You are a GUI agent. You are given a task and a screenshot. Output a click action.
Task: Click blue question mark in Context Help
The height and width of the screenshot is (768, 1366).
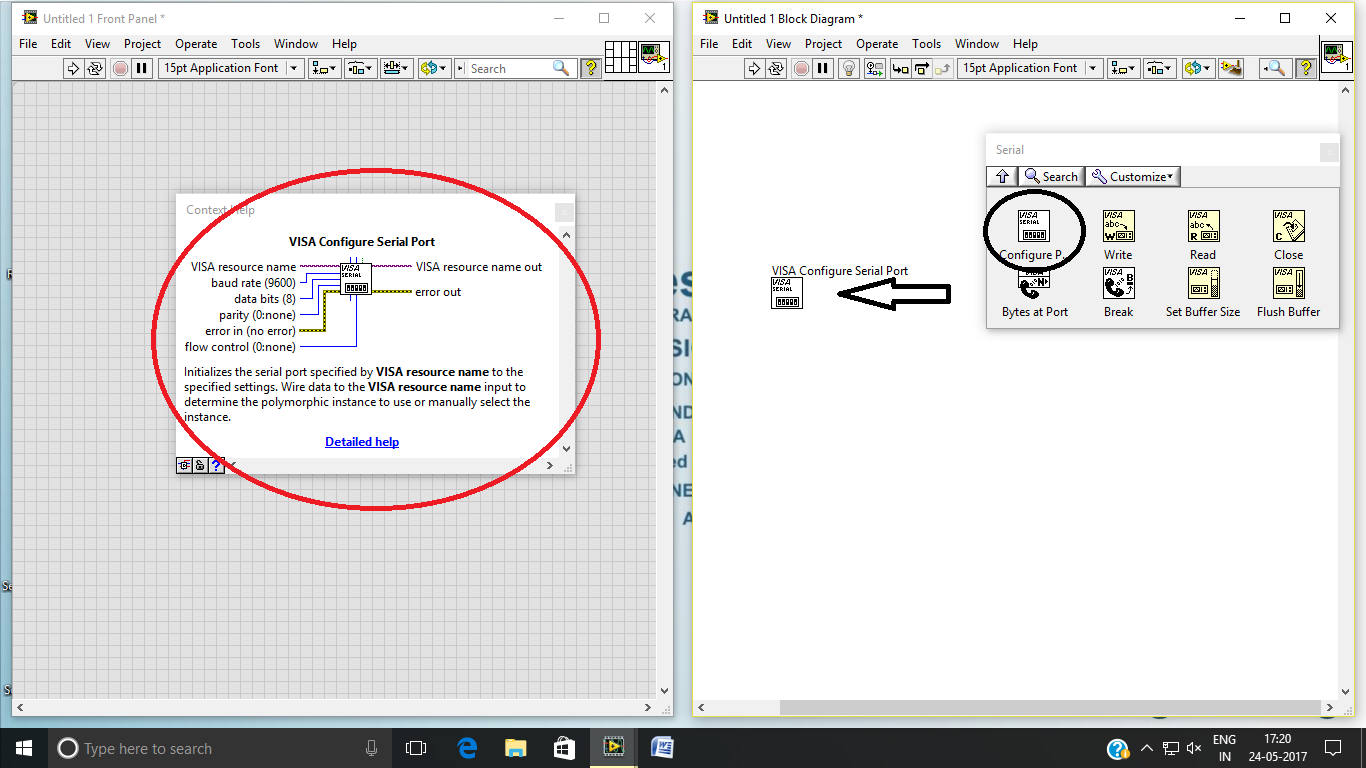[216, 465]
